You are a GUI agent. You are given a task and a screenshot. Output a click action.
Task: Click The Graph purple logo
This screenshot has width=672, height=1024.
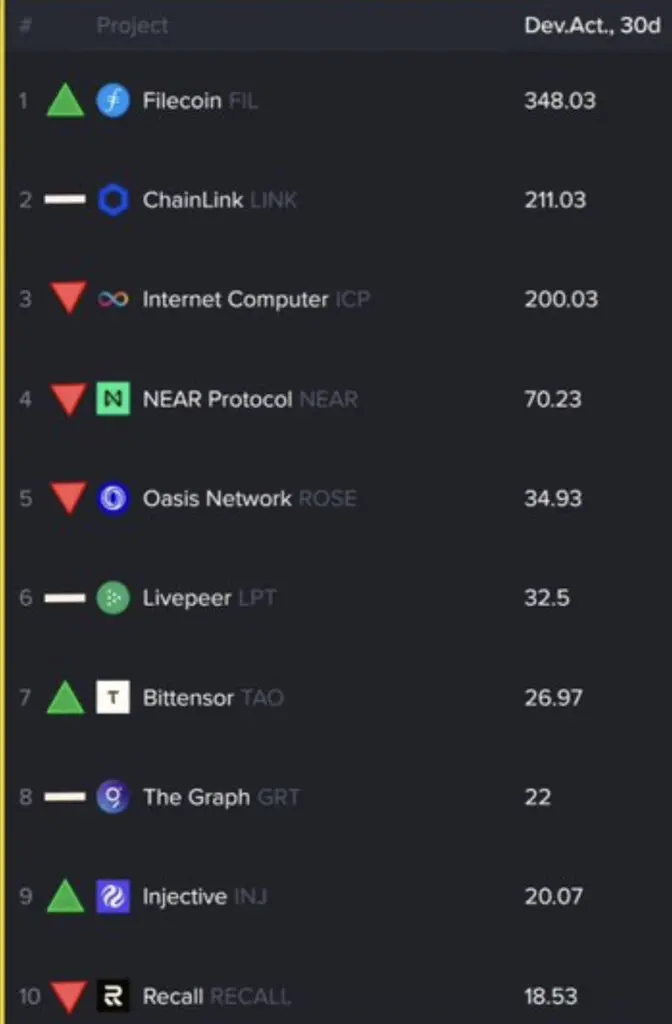(x=113, y=797)
